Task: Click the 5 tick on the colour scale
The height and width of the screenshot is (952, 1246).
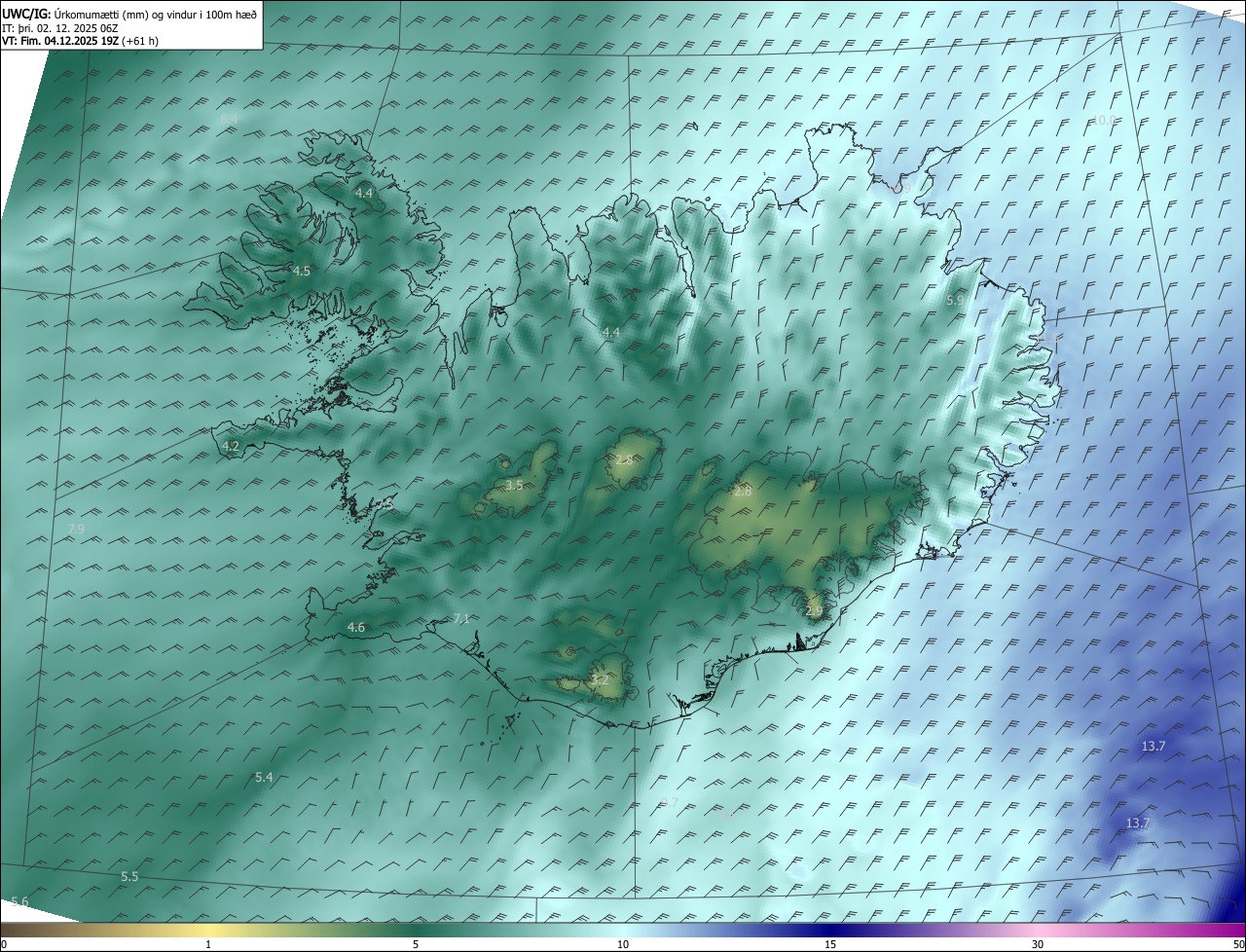Action: click(x=416, y=945)
